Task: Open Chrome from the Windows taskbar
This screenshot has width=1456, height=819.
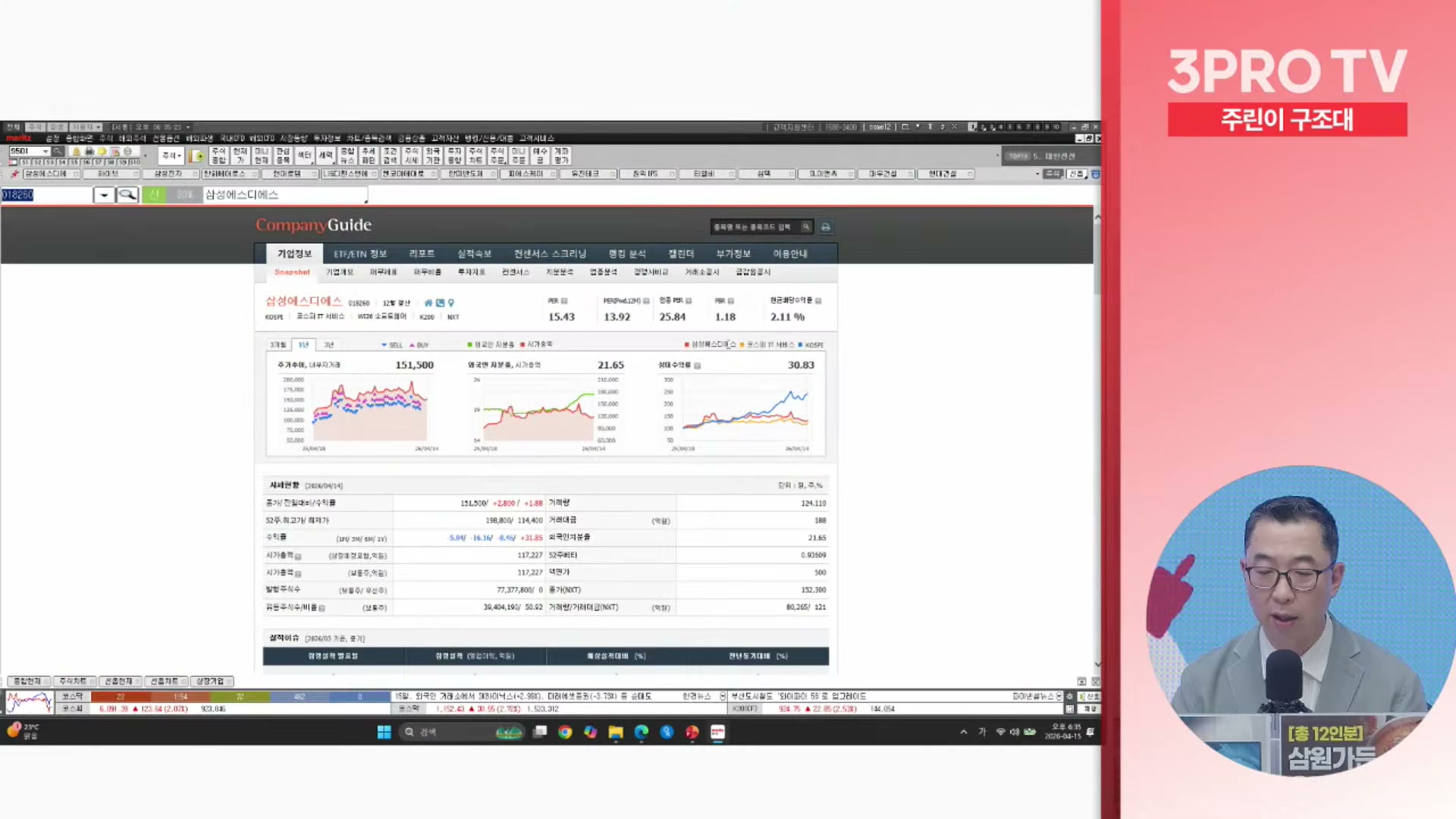Action: click(565, 732)
